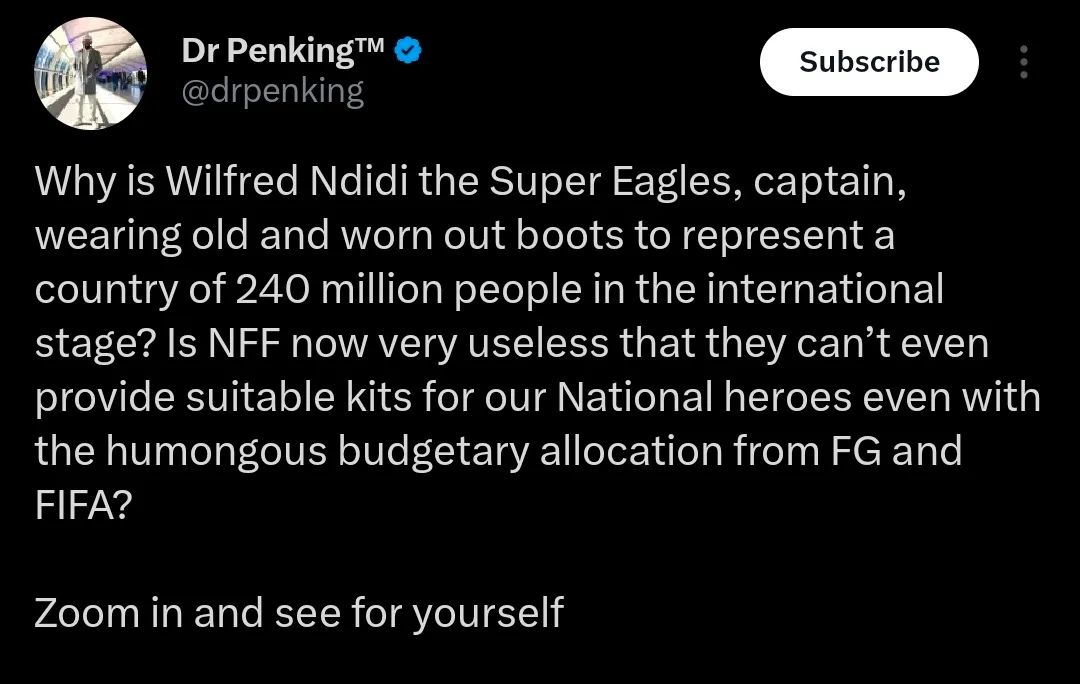Click the trademark symbol after the name
The width and height of the screenshot is (1080, 684).
[372, 46]
